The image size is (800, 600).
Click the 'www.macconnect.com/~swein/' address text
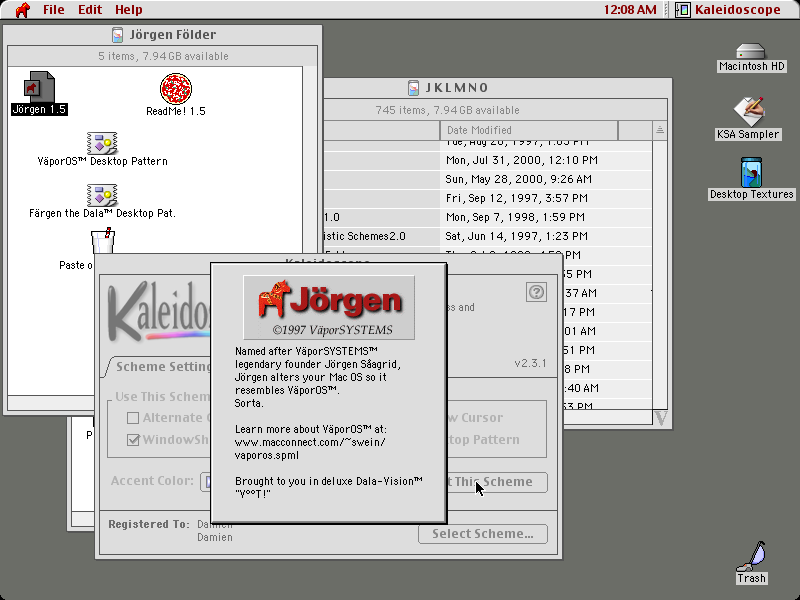point(310,442)
